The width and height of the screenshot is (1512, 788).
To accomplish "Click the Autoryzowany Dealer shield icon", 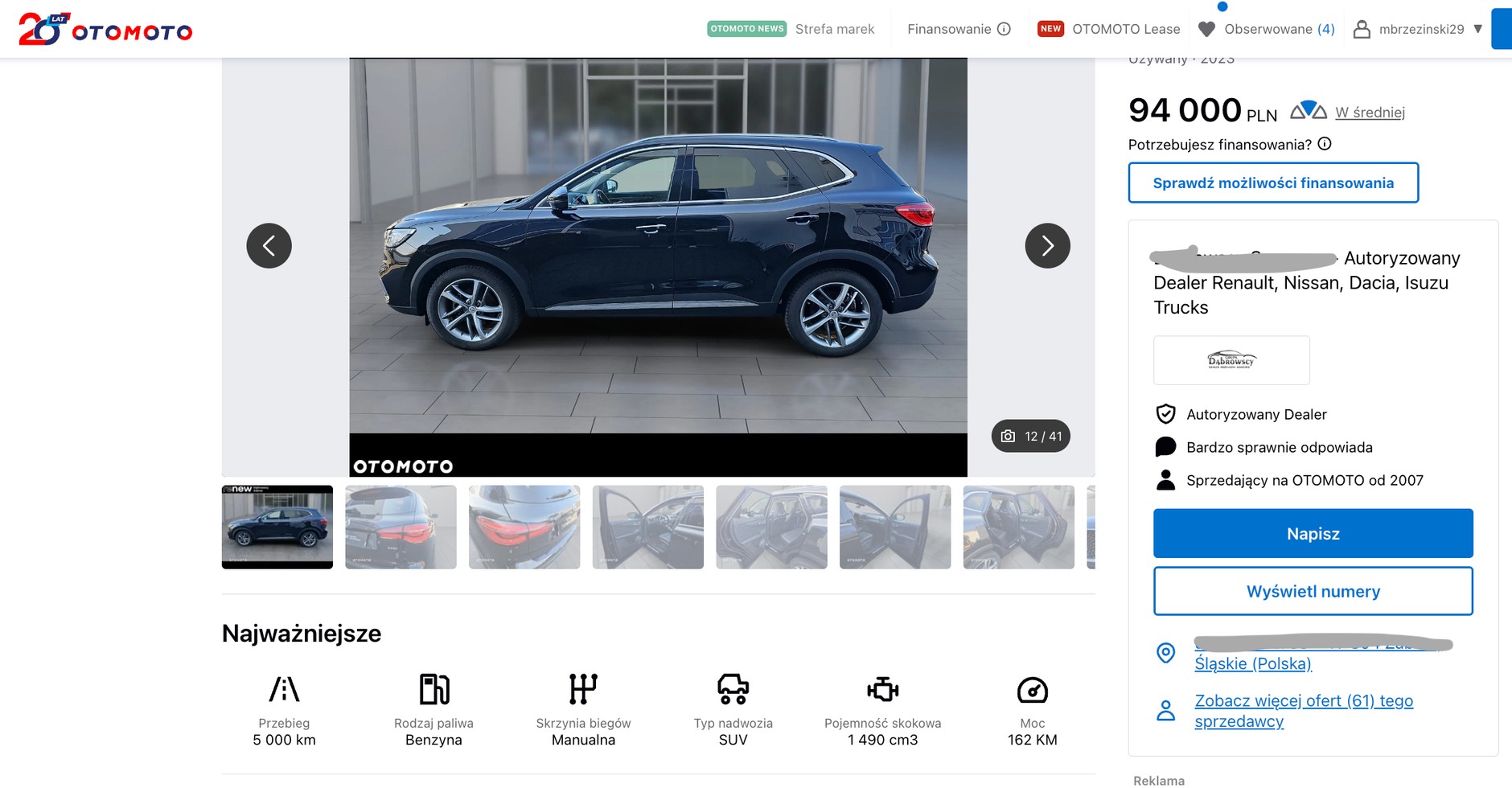I will [1165, 414].
